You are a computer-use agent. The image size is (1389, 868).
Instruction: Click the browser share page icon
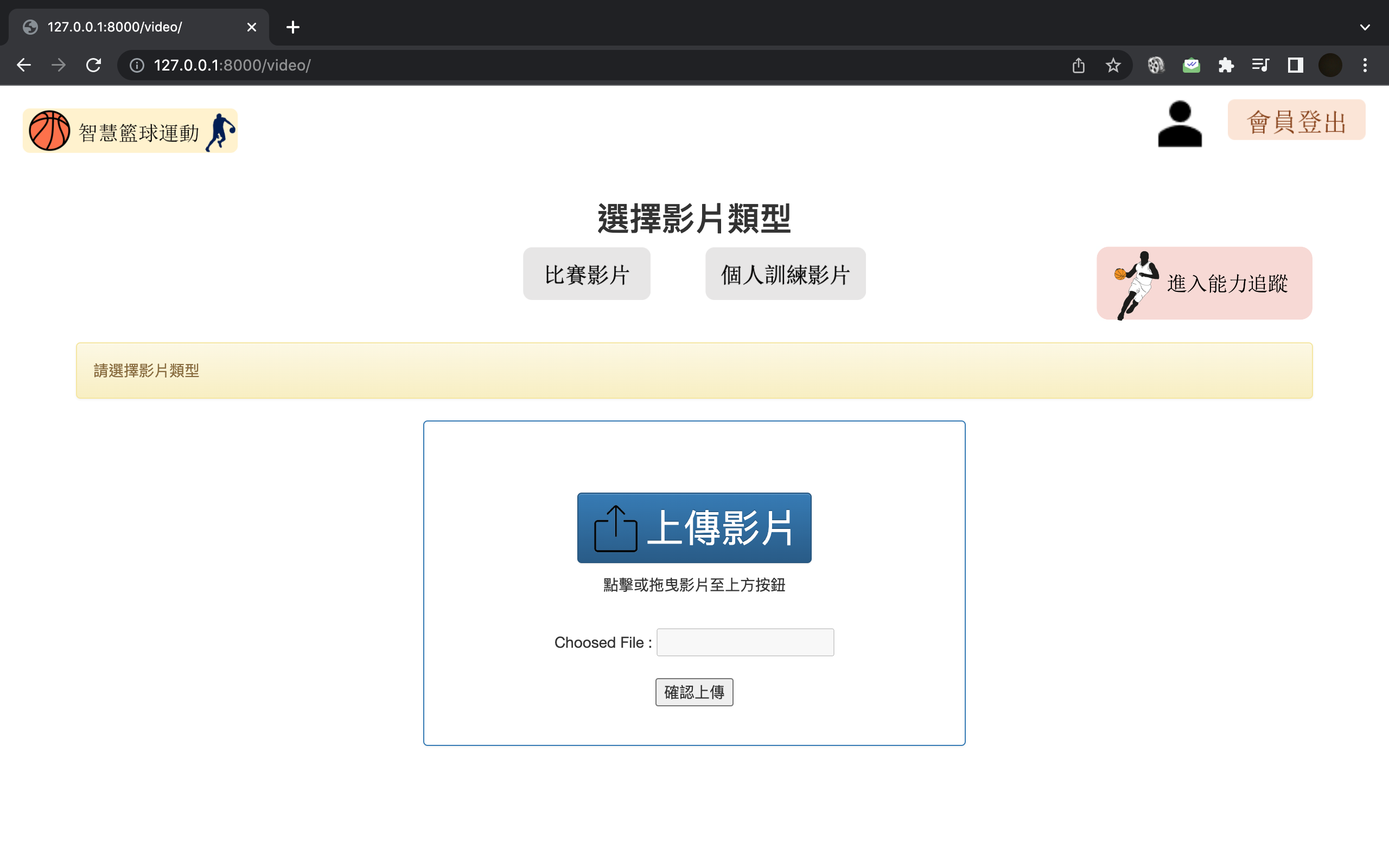coord(1079,66)
